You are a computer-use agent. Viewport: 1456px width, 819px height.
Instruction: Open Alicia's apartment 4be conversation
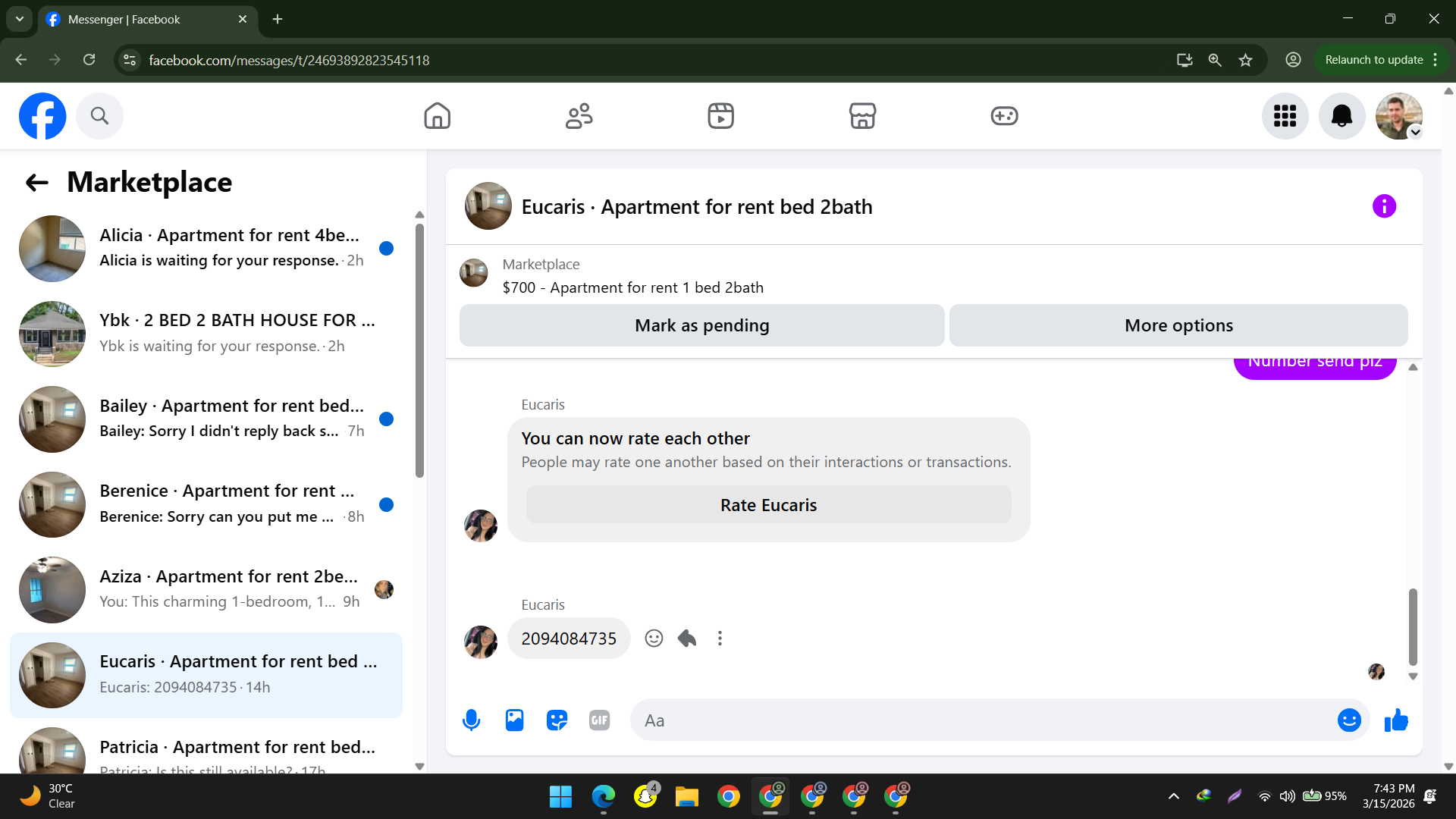(206, 248)
